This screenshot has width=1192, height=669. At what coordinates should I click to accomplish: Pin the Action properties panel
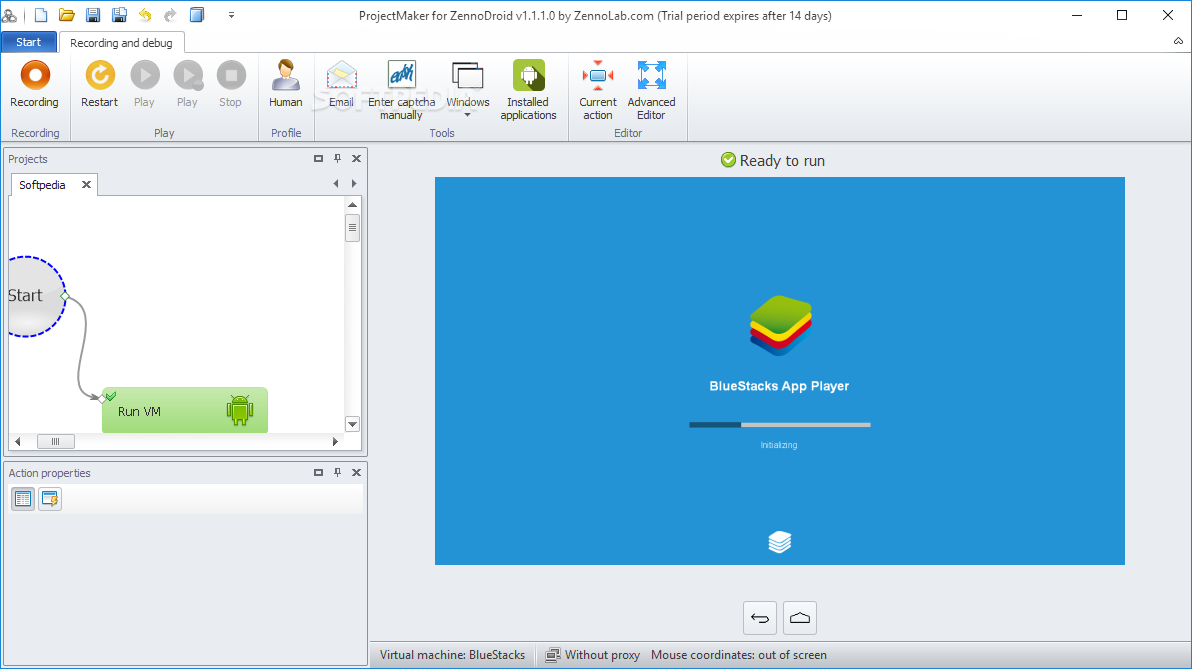tap(338, 473)
